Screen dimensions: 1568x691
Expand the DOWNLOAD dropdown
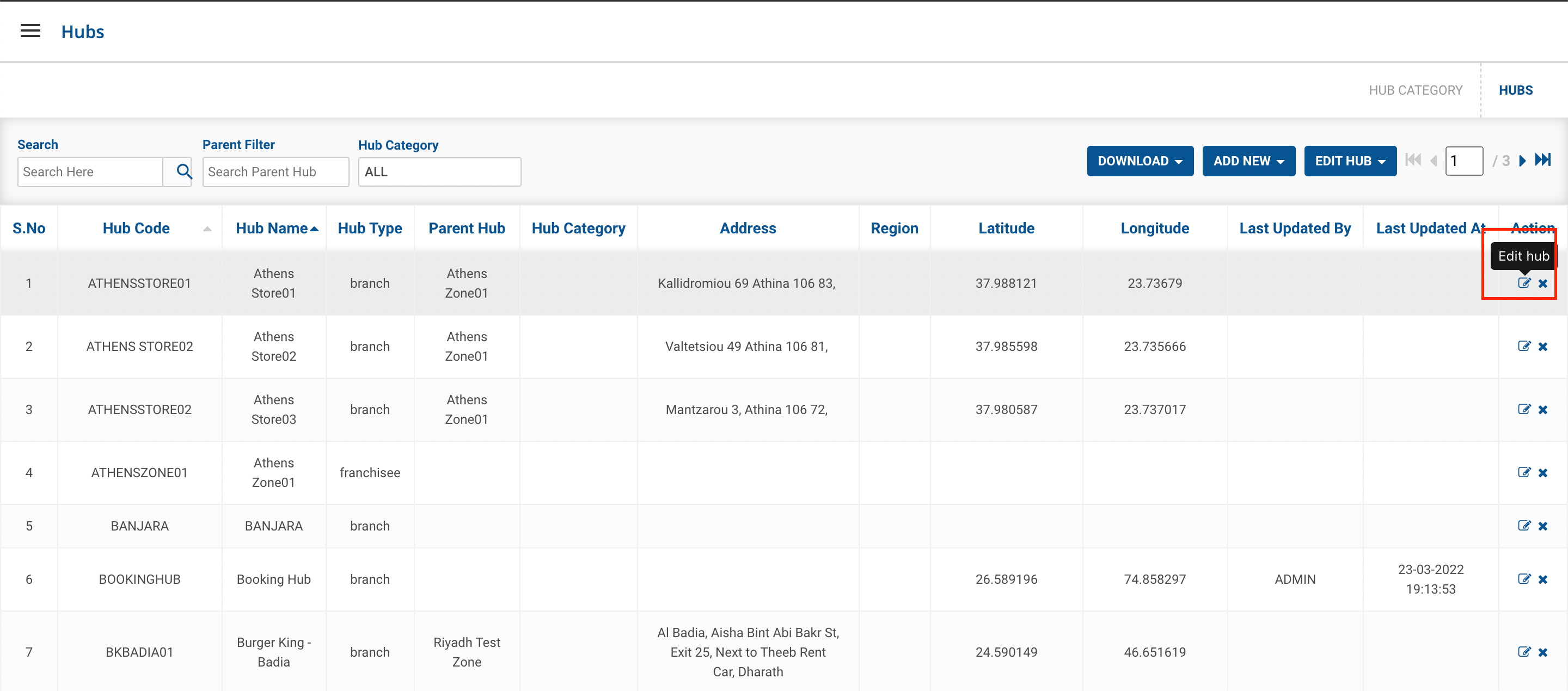[x=1140, y=161]
